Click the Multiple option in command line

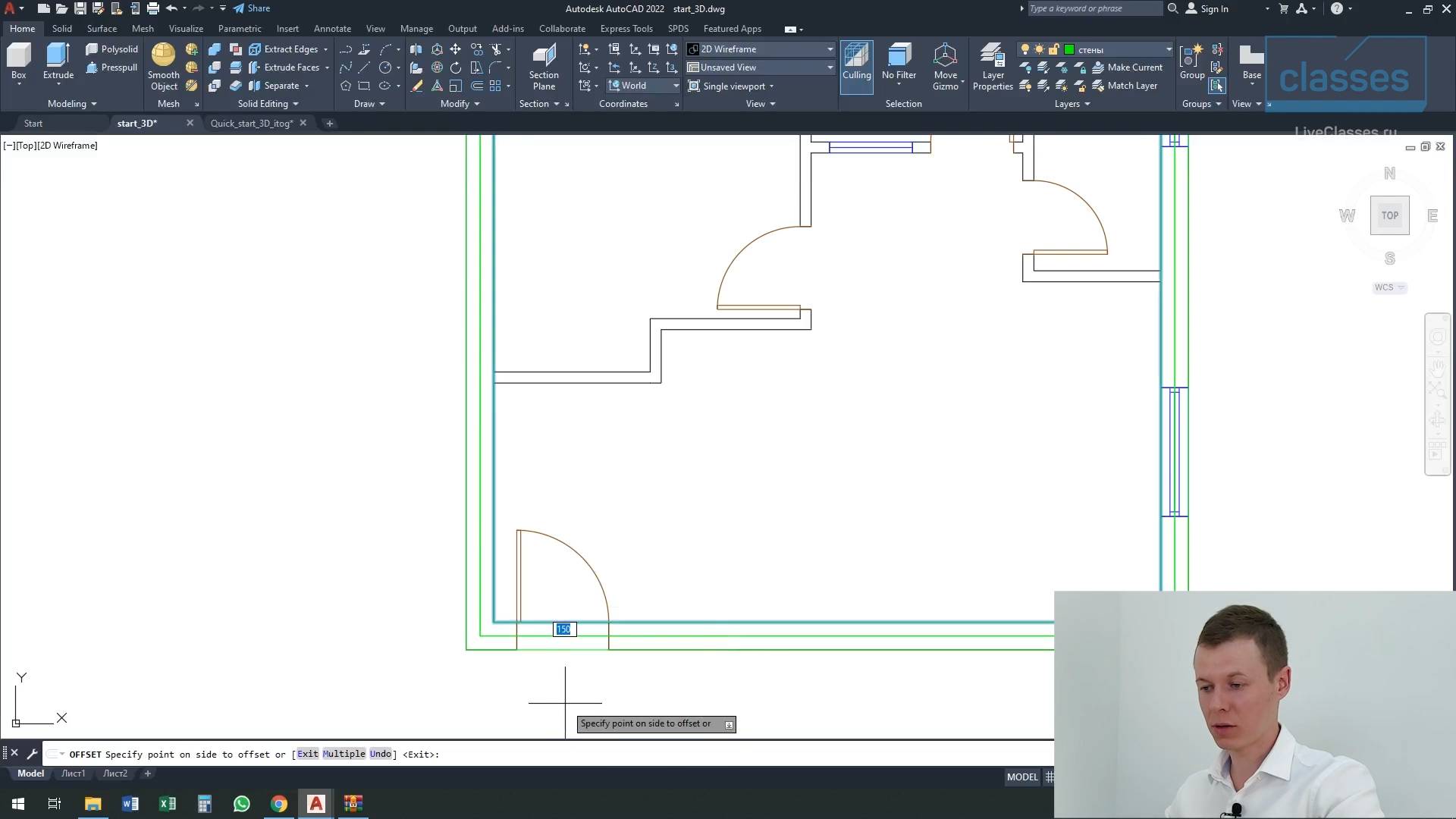tap(344, 754)
